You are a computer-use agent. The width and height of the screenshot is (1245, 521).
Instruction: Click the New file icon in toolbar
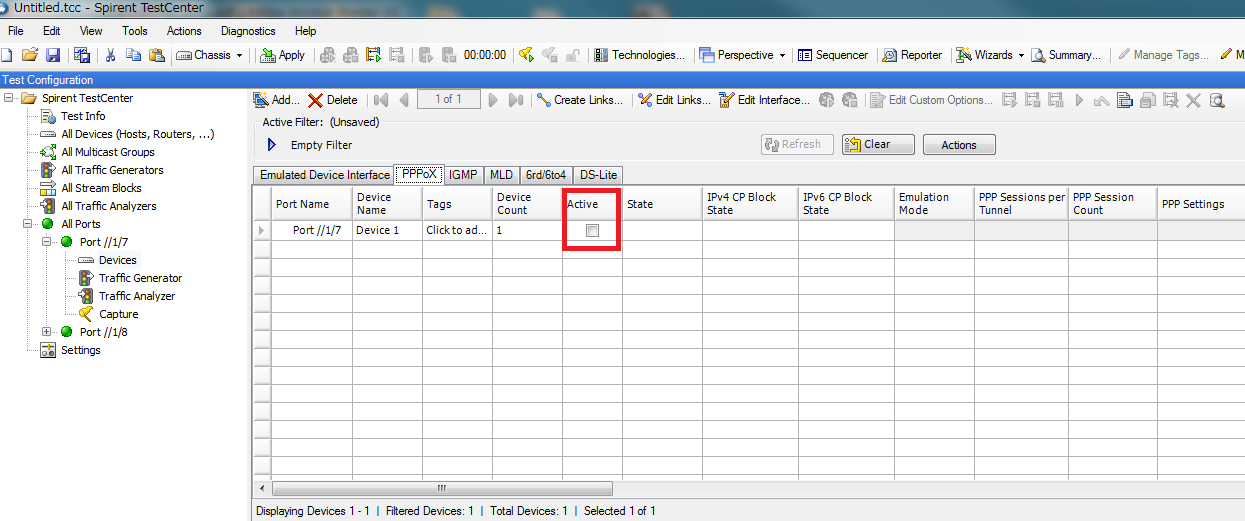click(7, 55)
